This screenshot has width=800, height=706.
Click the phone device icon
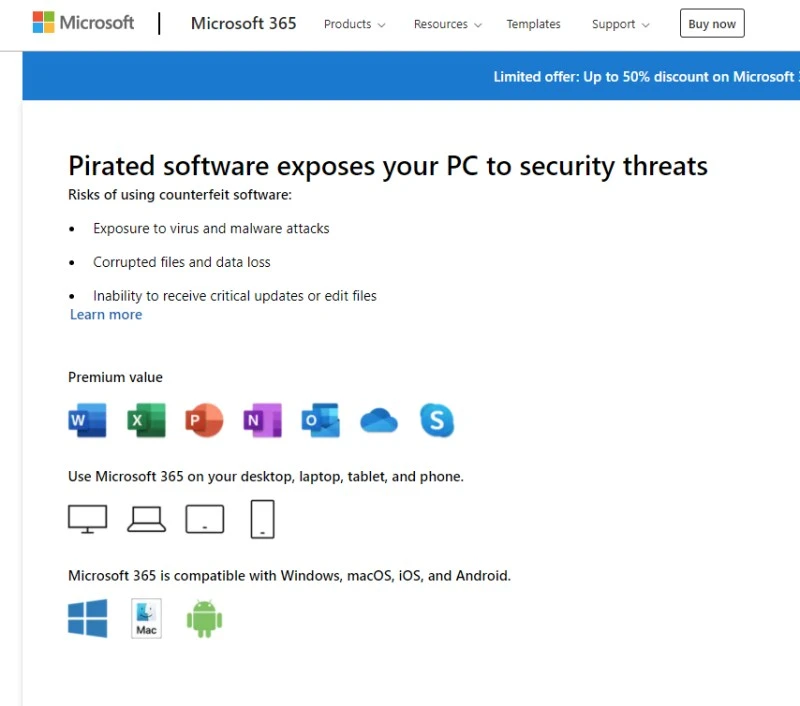262,519
